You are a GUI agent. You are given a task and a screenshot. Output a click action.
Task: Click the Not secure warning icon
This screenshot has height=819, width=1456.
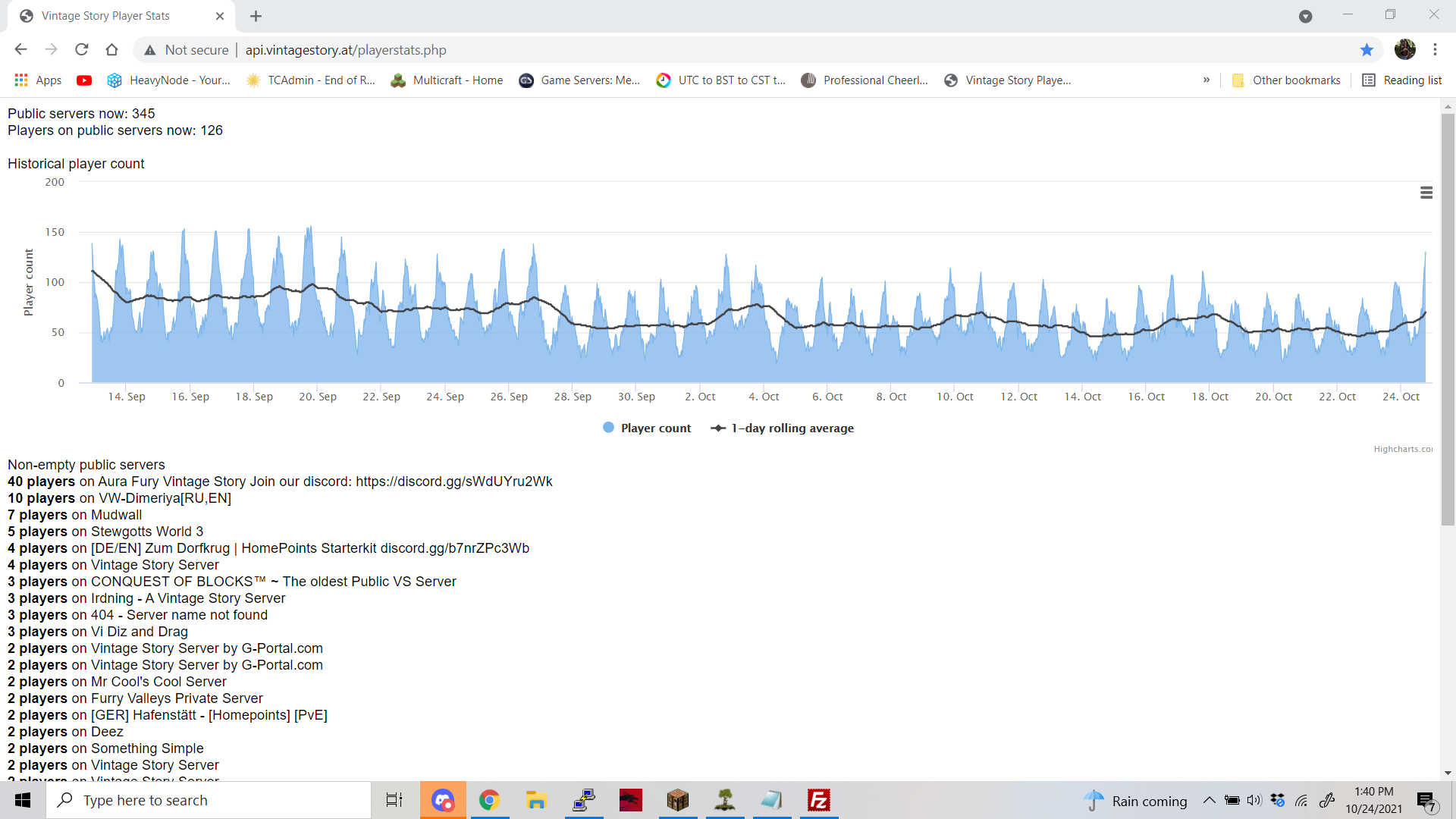[150, 50]
